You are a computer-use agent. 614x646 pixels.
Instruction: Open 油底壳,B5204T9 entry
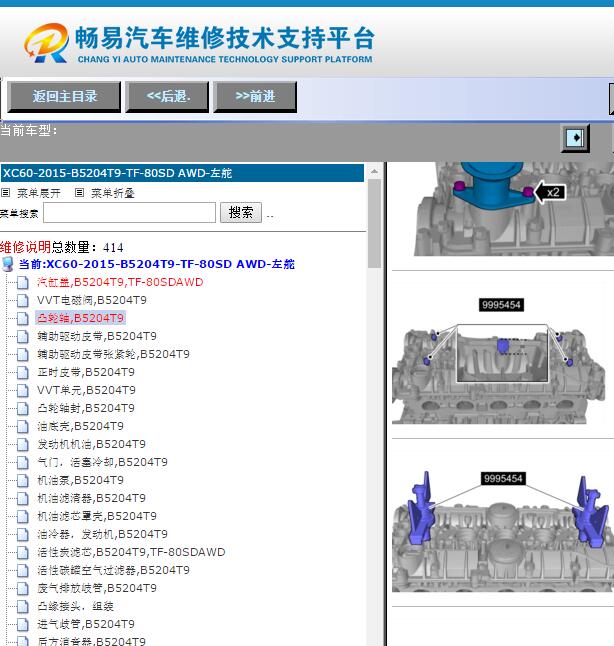[x=80, y=426]
